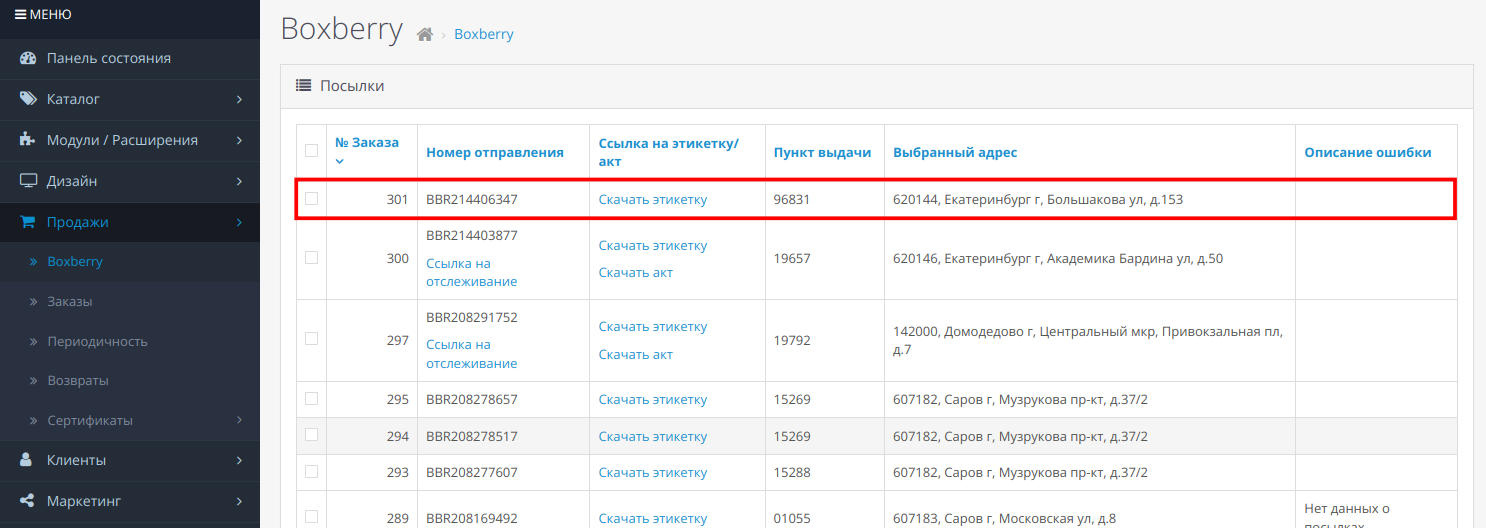This screenshot has height=528, width=1486.
Task: Click Выбранный адрес column header
Action: pos(955,152)
